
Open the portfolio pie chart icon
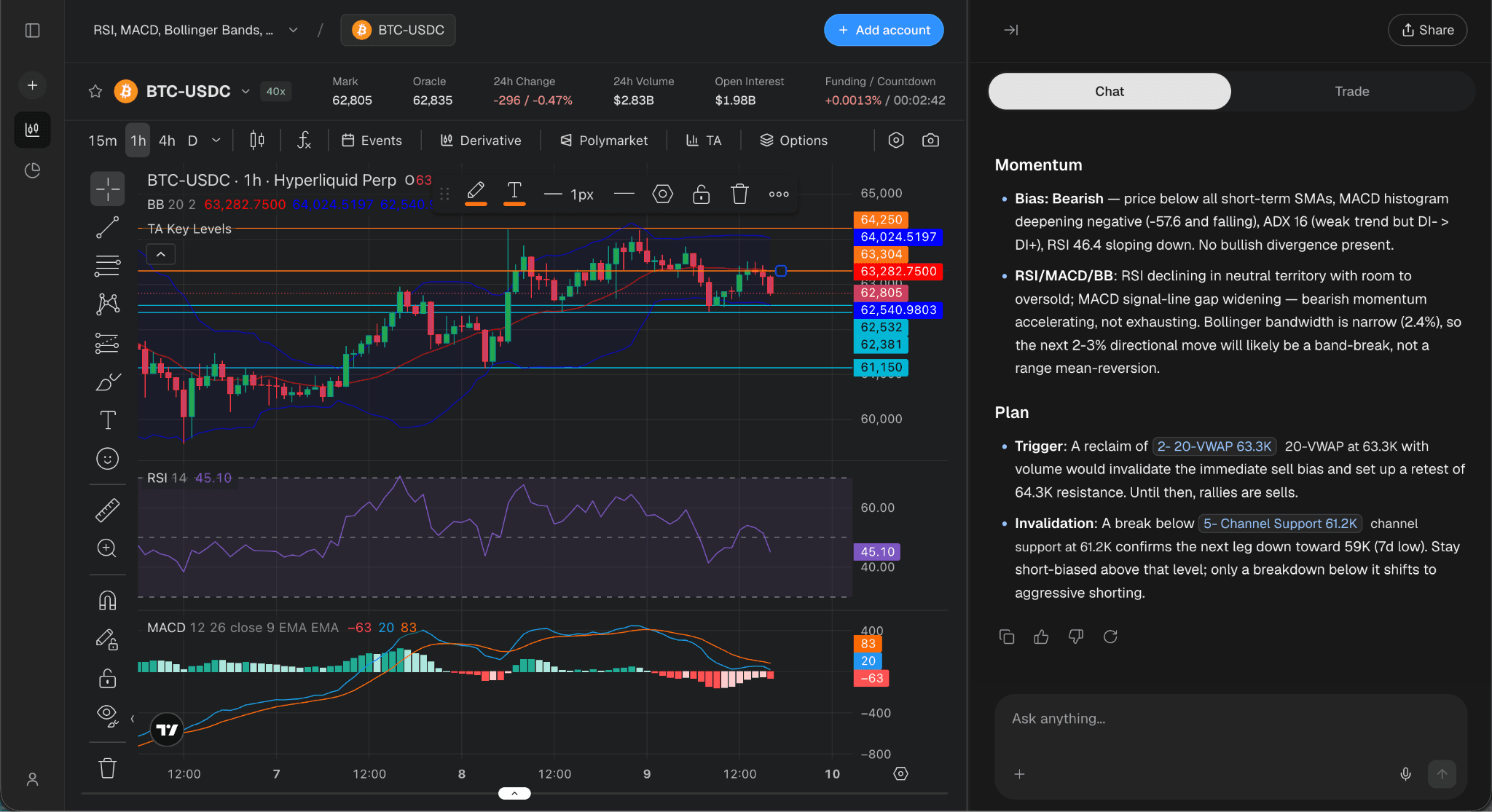coord(32,170)
